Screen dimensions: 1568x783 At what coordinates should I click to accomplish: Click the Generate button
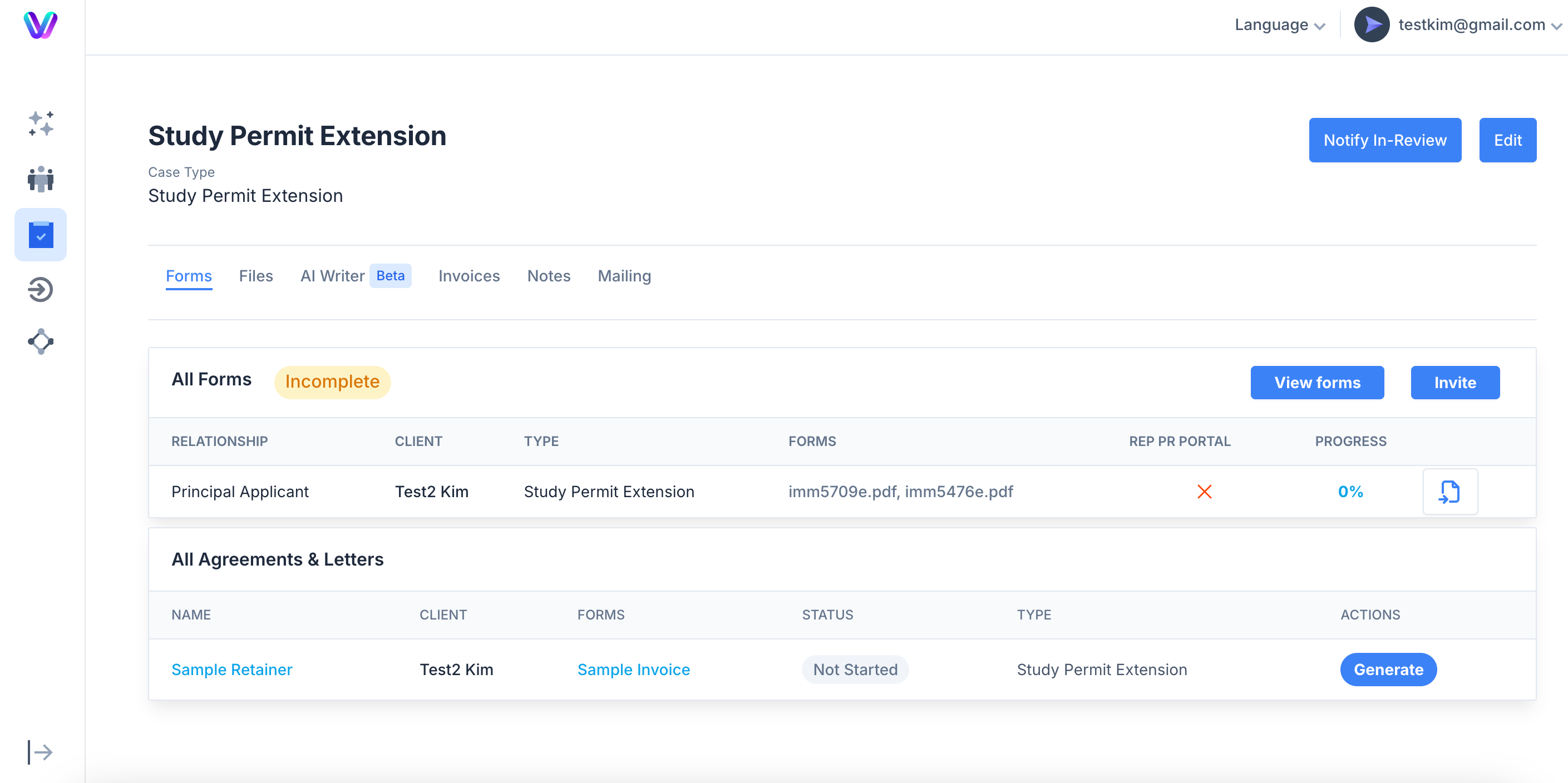(x=1388, y=669)
